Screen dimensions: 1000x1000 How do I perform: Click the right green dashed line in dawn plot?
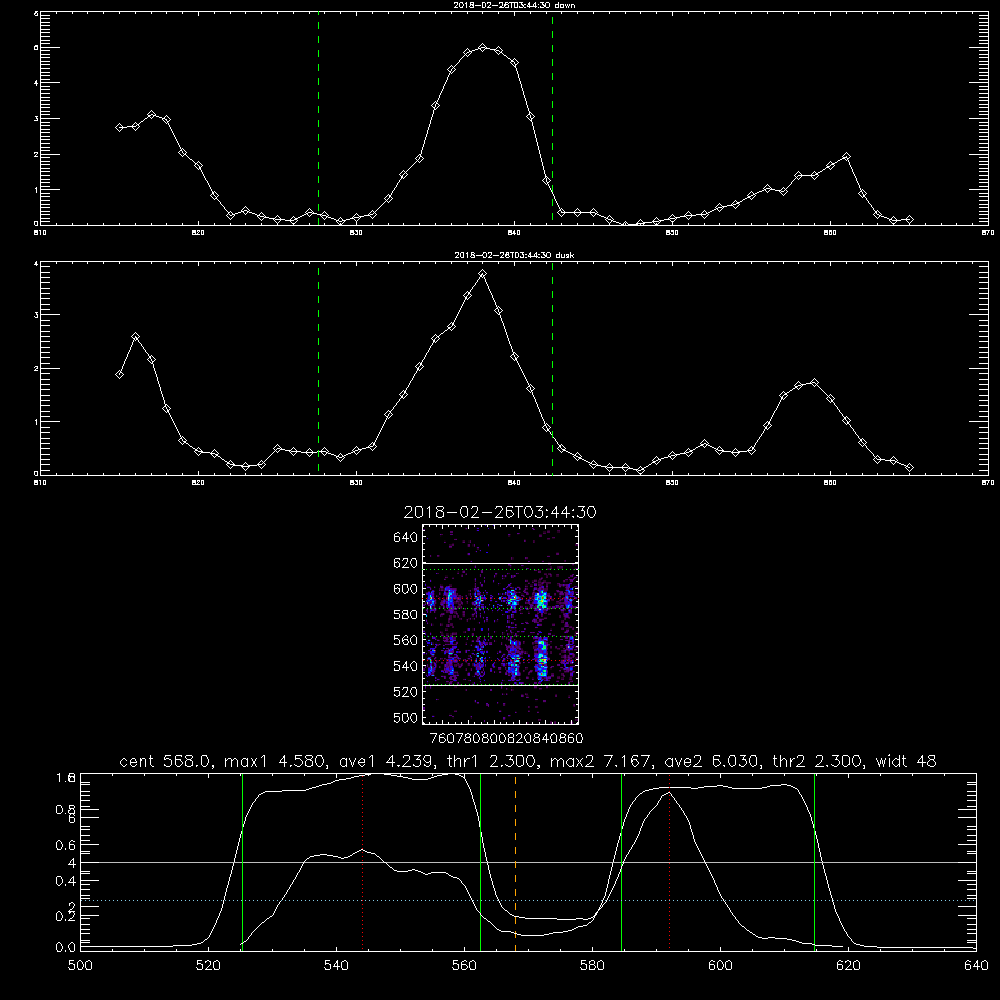point(552,118)
